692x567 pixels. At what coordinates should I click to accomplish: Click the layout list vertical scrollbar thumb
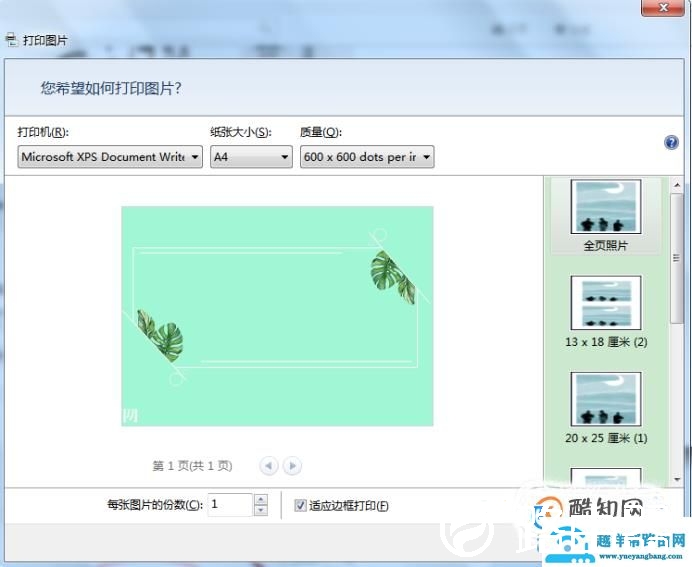[x=677, y=255]
